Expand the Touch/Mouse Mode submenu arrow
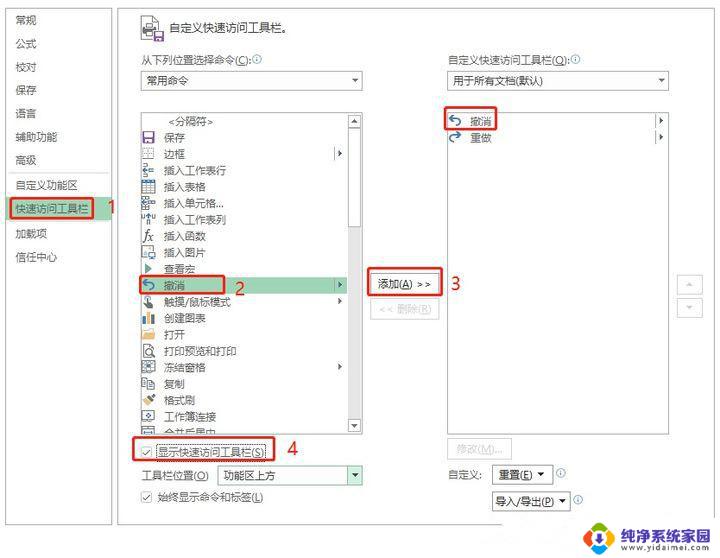 [x=340, y=301]
